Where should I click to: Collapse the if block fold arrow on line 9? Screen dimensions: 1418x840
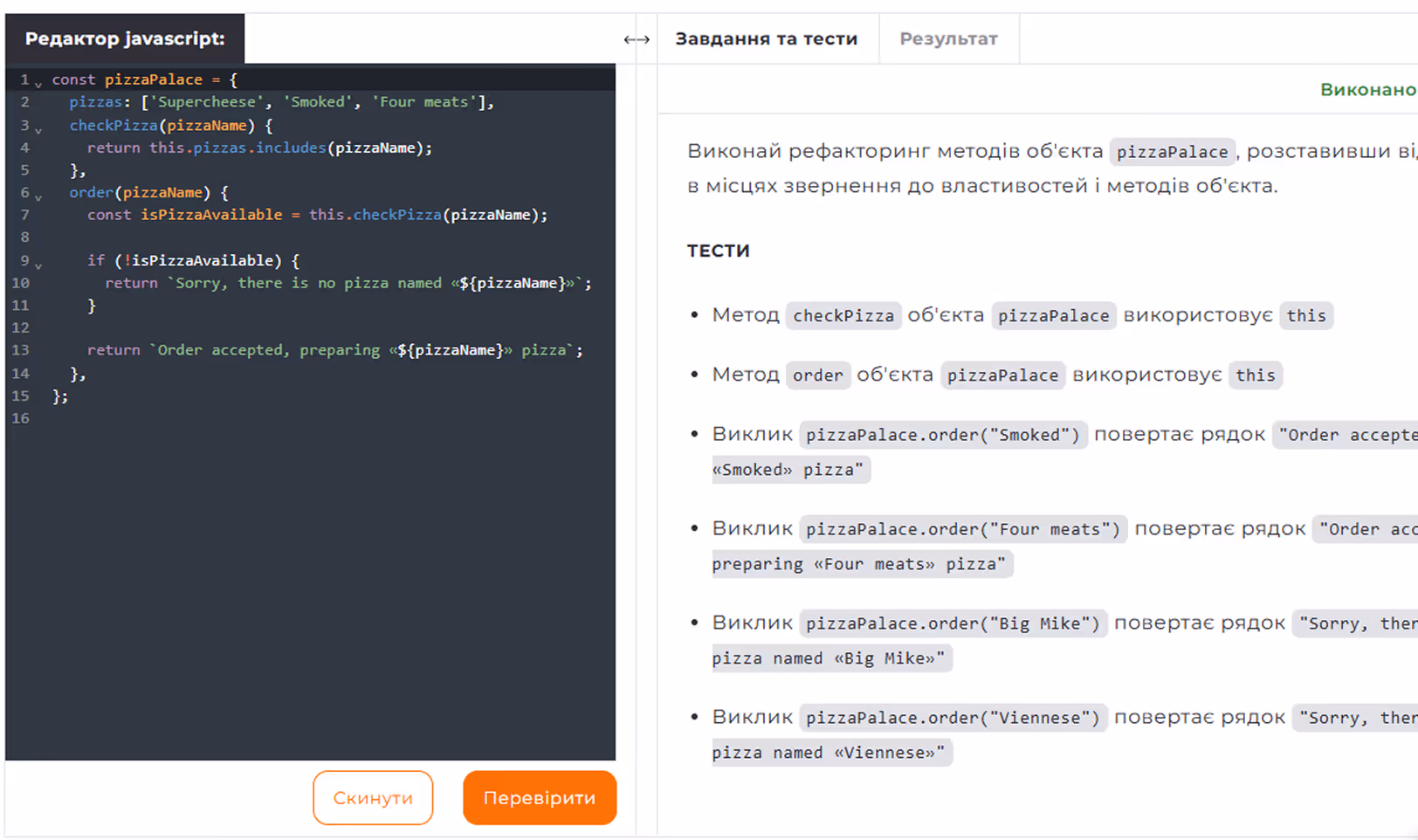click(x=38, y=265)
